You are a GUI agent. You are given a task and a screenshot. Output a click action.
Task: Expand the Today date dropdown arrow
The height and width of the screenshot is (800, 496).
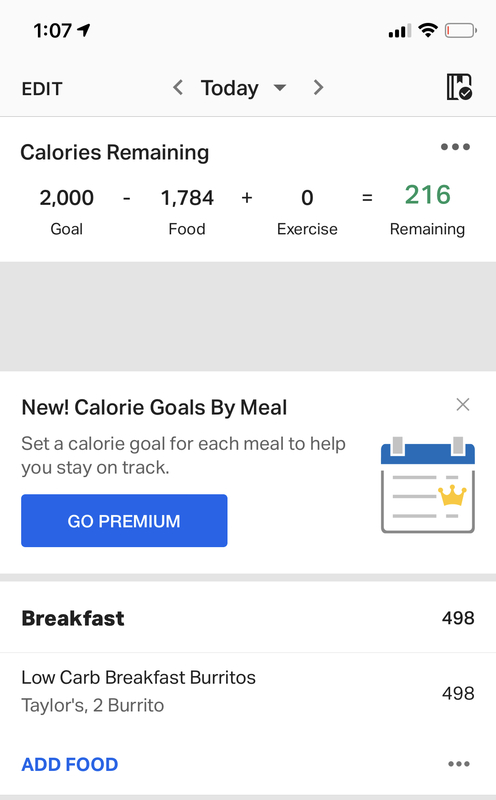280,88
